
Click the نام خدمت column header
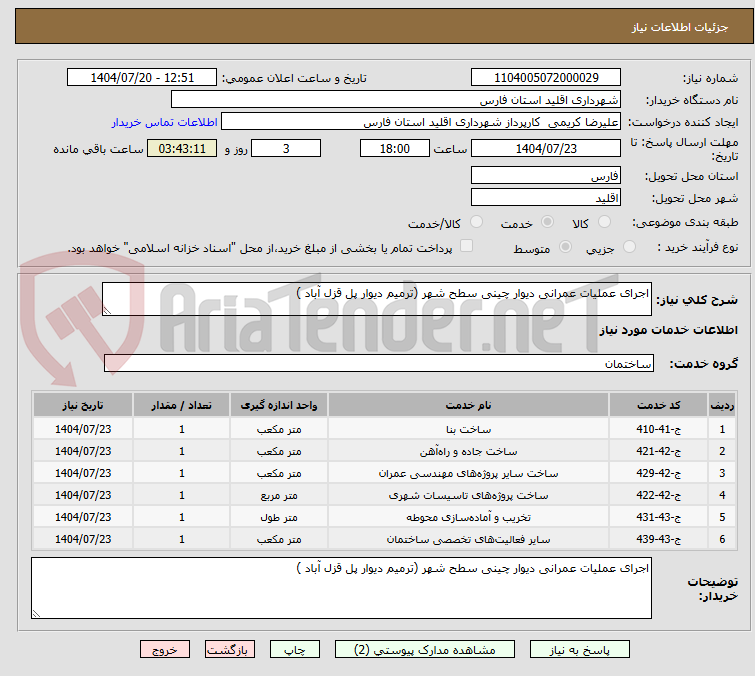[x=469, y=405]
